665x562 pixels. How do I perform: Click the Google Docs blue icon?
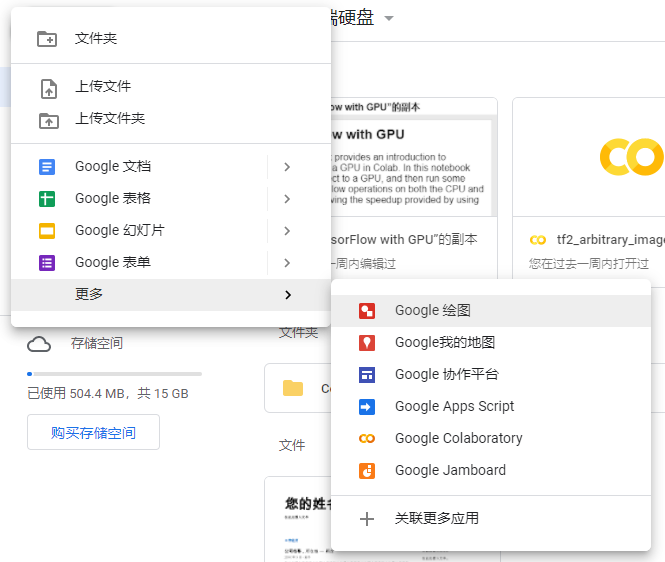[x=47, y=167]
